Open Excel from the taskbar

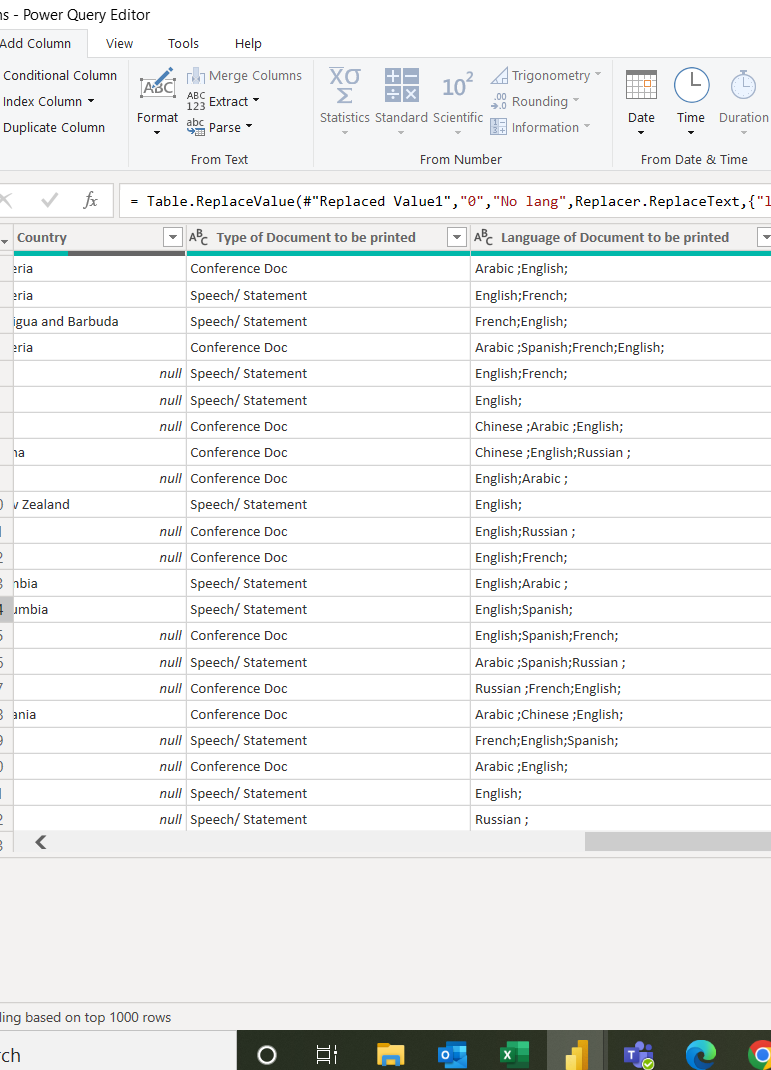(x=514, y=1055)
